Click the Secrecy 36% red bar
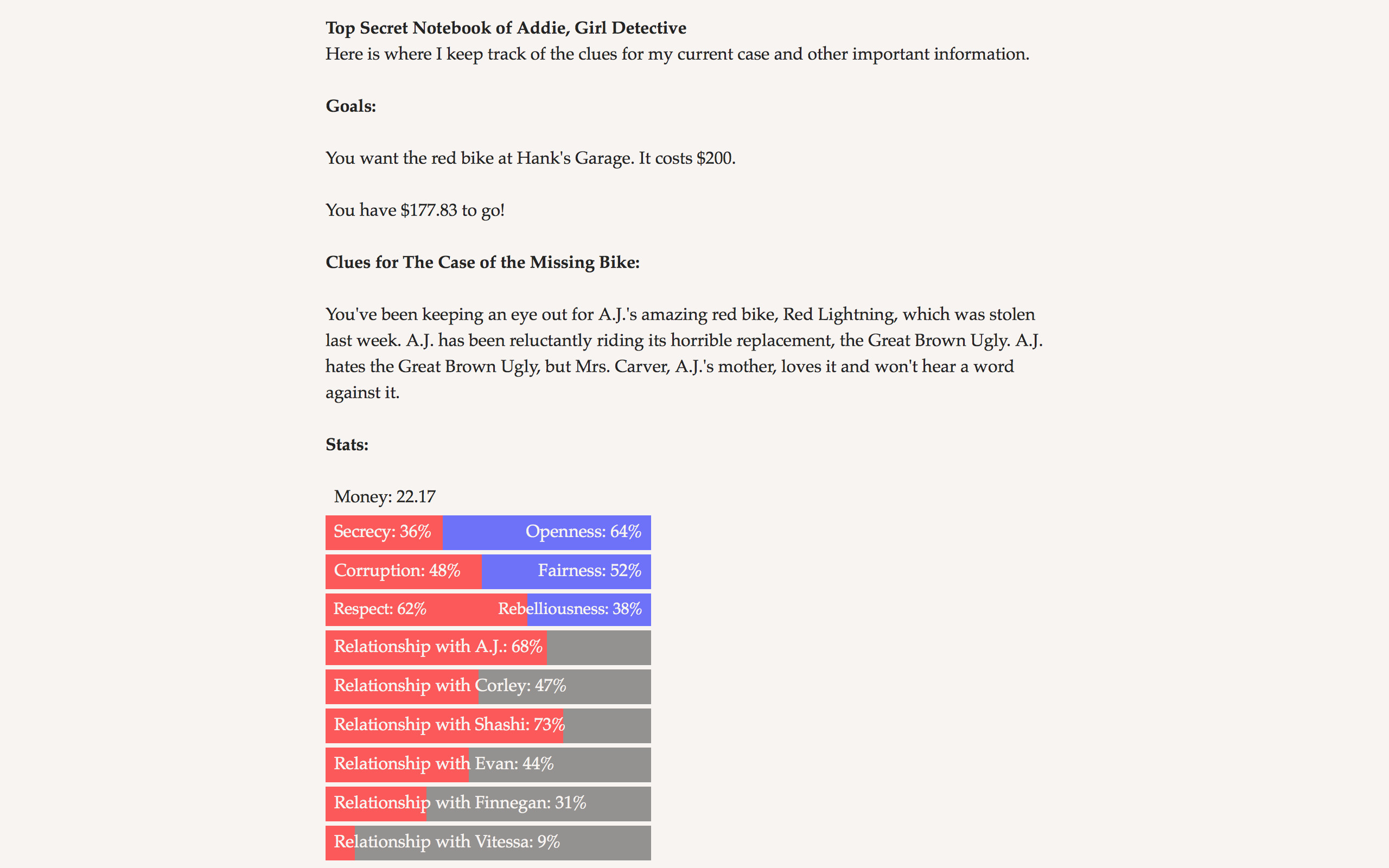 click(384, 532)
